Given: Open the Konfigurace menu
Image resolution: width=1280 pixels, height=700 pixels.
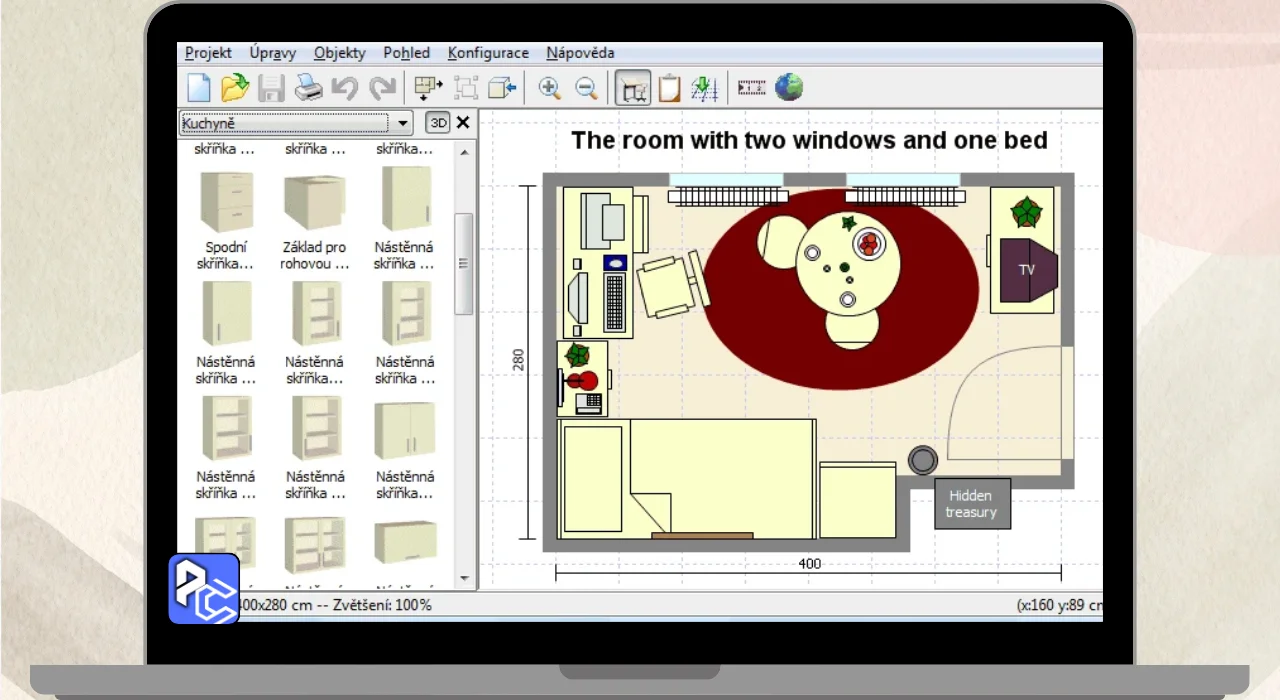Looking at the screenshot, I should (488, 53).
